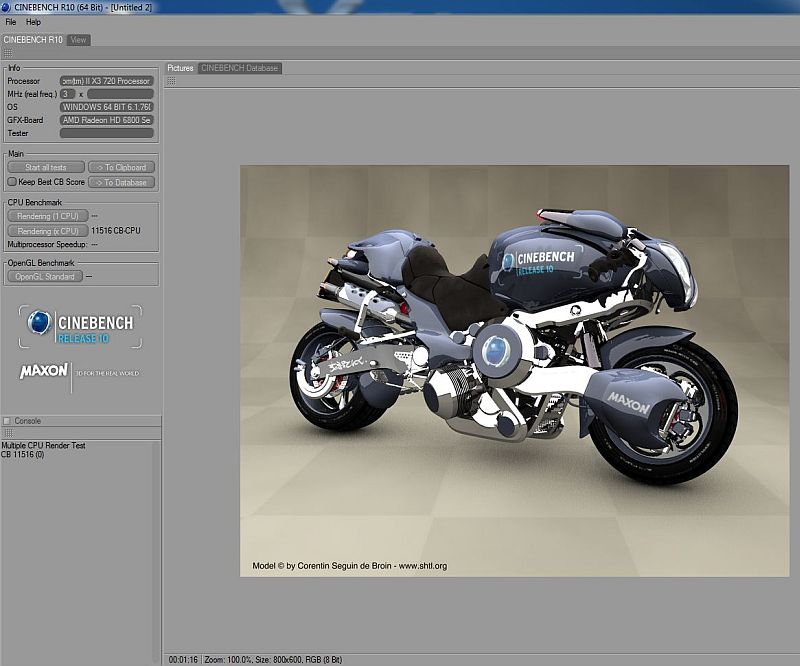Click the Multiprocessor Speedup label
The image size is (800, 666).
(x=47, y=244)
